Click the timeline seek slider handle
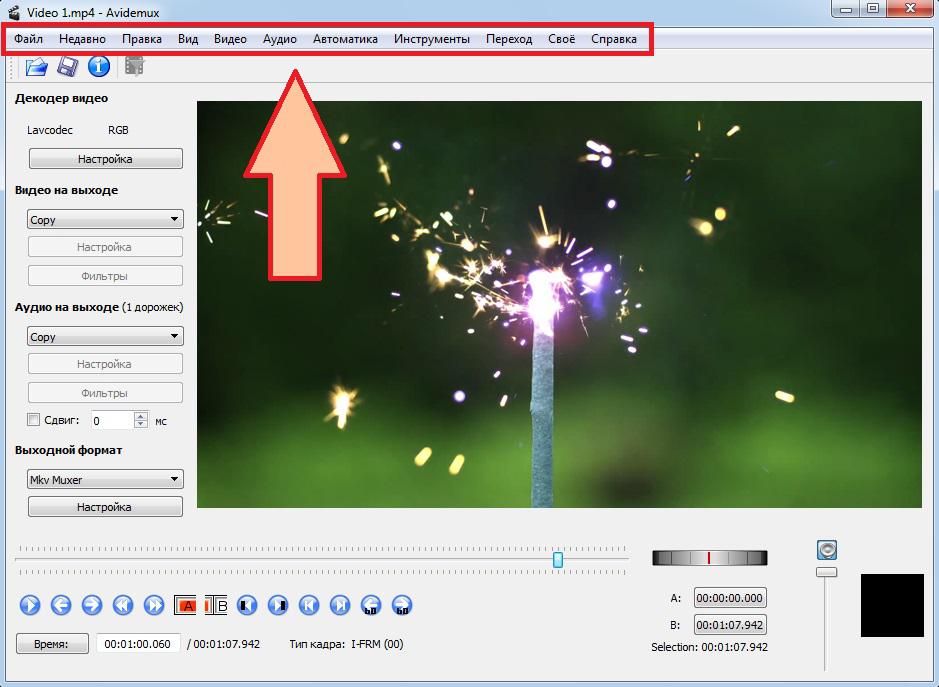The width and height of the screenshot is (939, 687). click(558, 560)
